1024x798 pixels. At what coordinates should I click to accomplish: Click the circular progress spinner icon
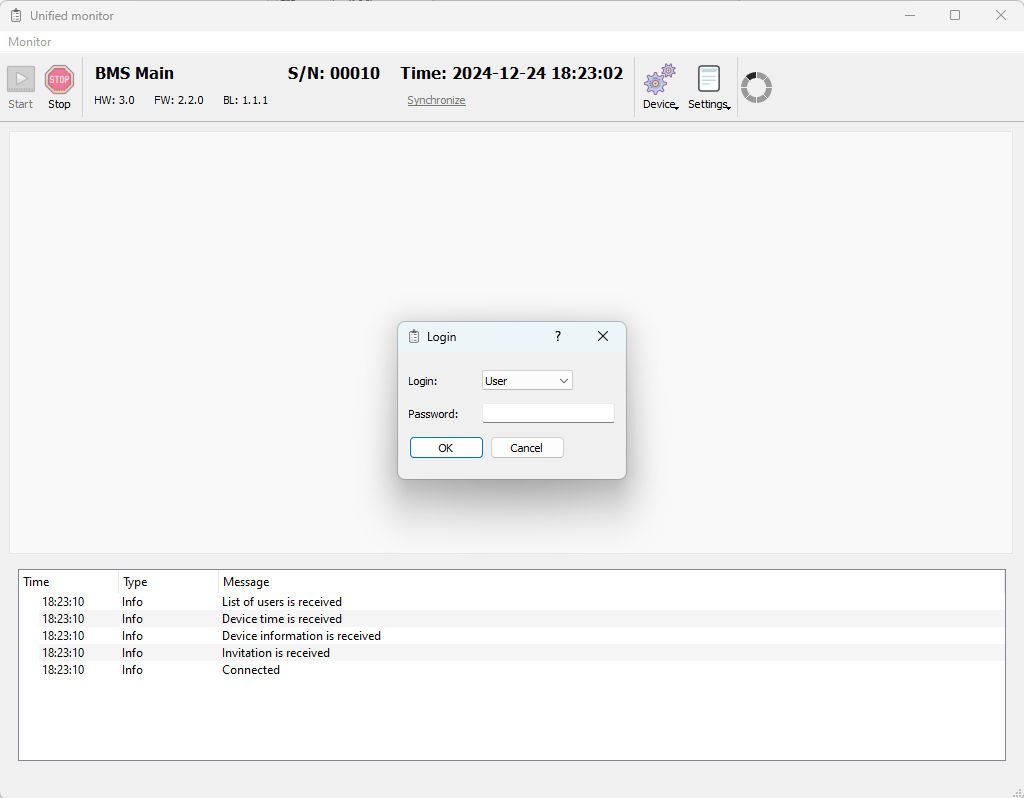[756, 88]
